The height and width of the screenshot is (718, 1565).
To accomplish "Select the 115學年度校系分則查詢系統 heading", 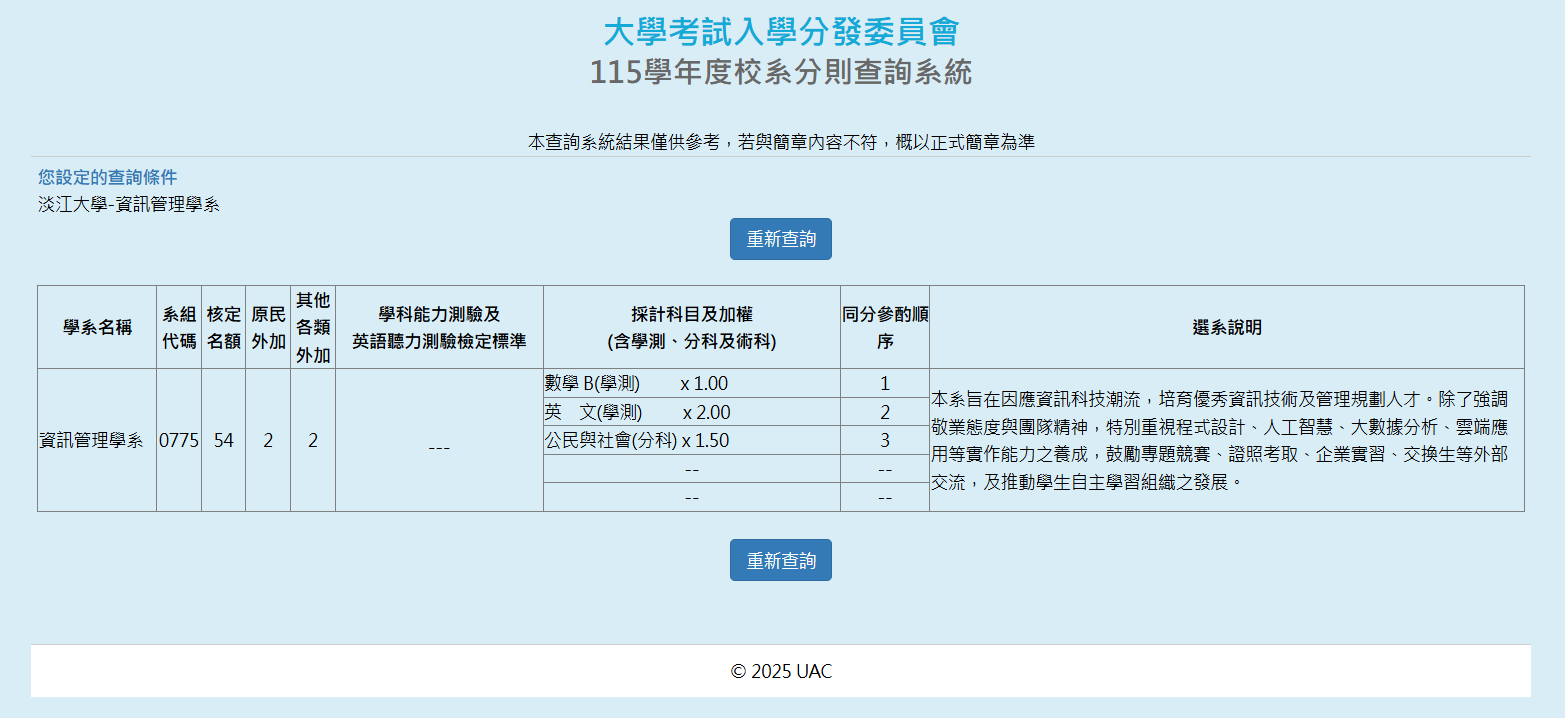I will (781, 73).
